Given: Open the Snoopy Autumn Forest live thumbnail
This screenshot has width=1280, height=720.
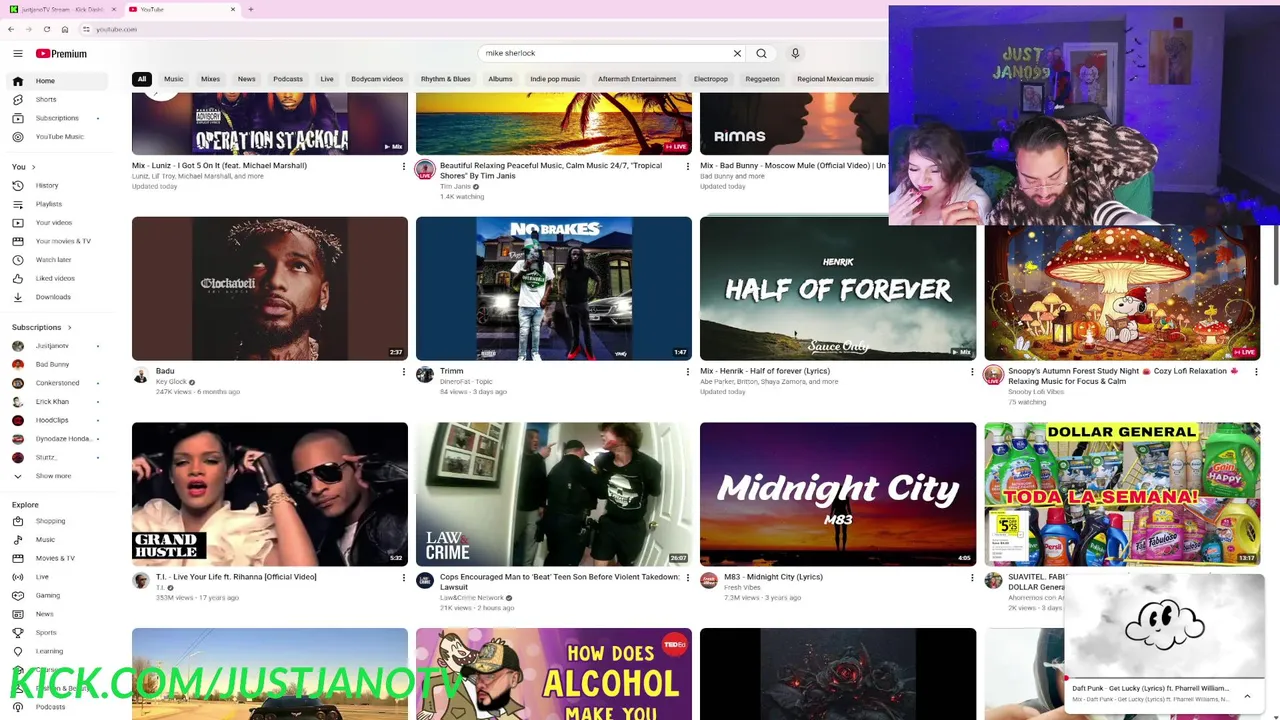Looking at the screenshot, I should pyautogui.click(x=1122, y=292).
